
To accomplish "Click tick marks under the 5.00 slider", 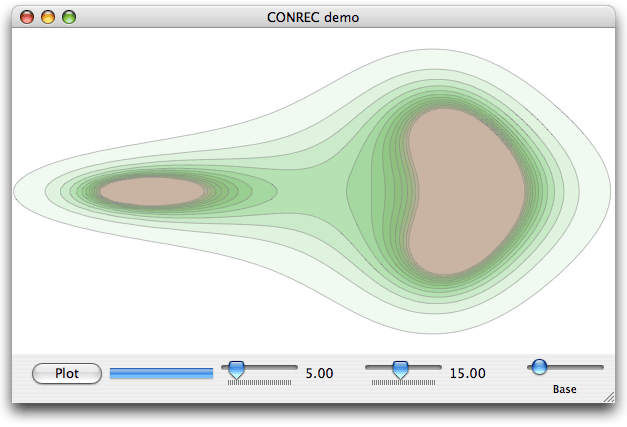I will pyautogui.click(x=260, y=382).
